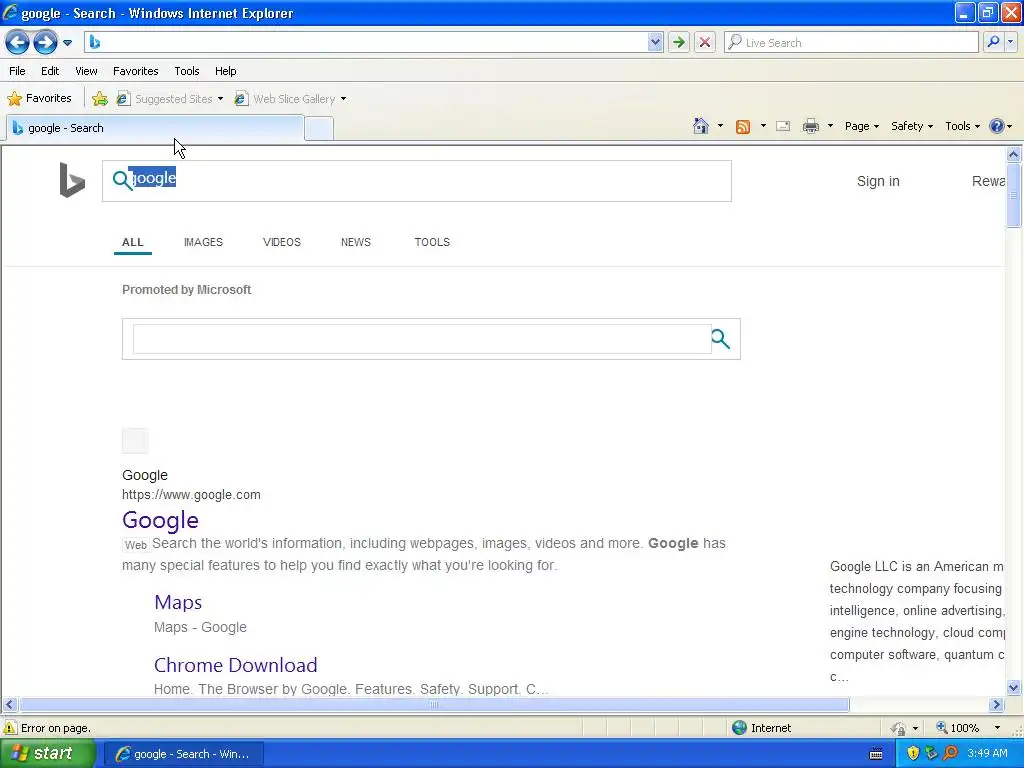Screen dimensions: 1024x768
Task: Open the large Google result link
Action: pos(160,520)
